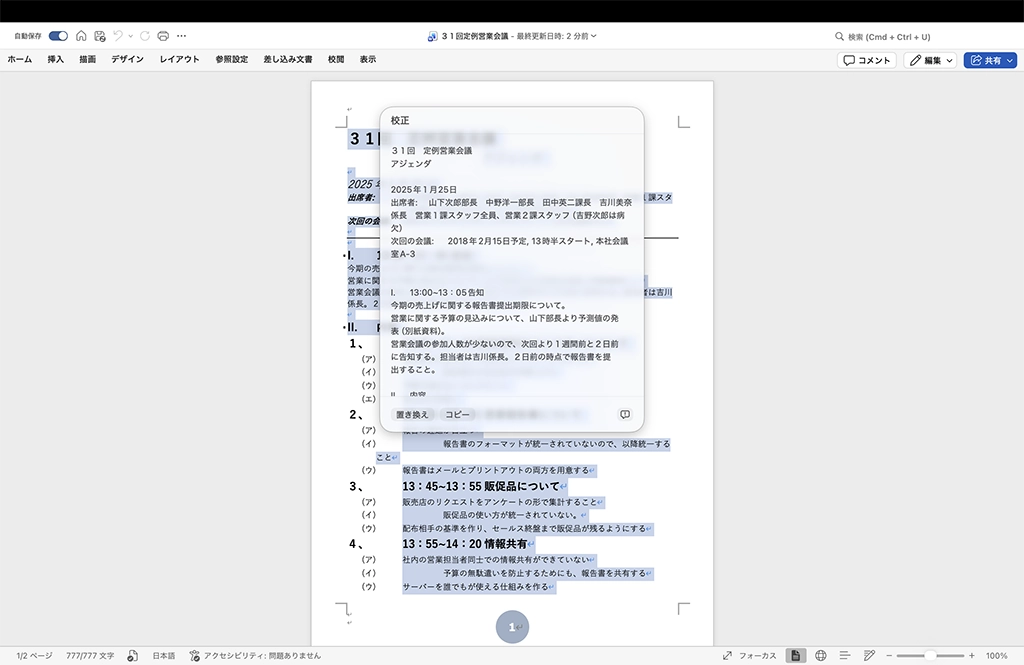
Task: Click the 置き換え button in the popup
Action: coord(412,414)
